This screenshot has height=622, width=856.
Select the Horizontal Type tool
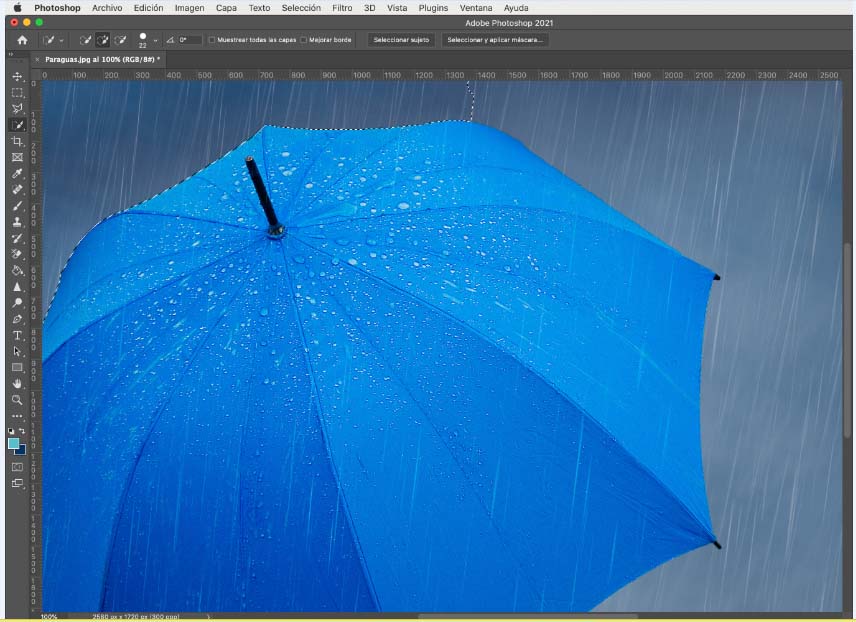[17, 335]
